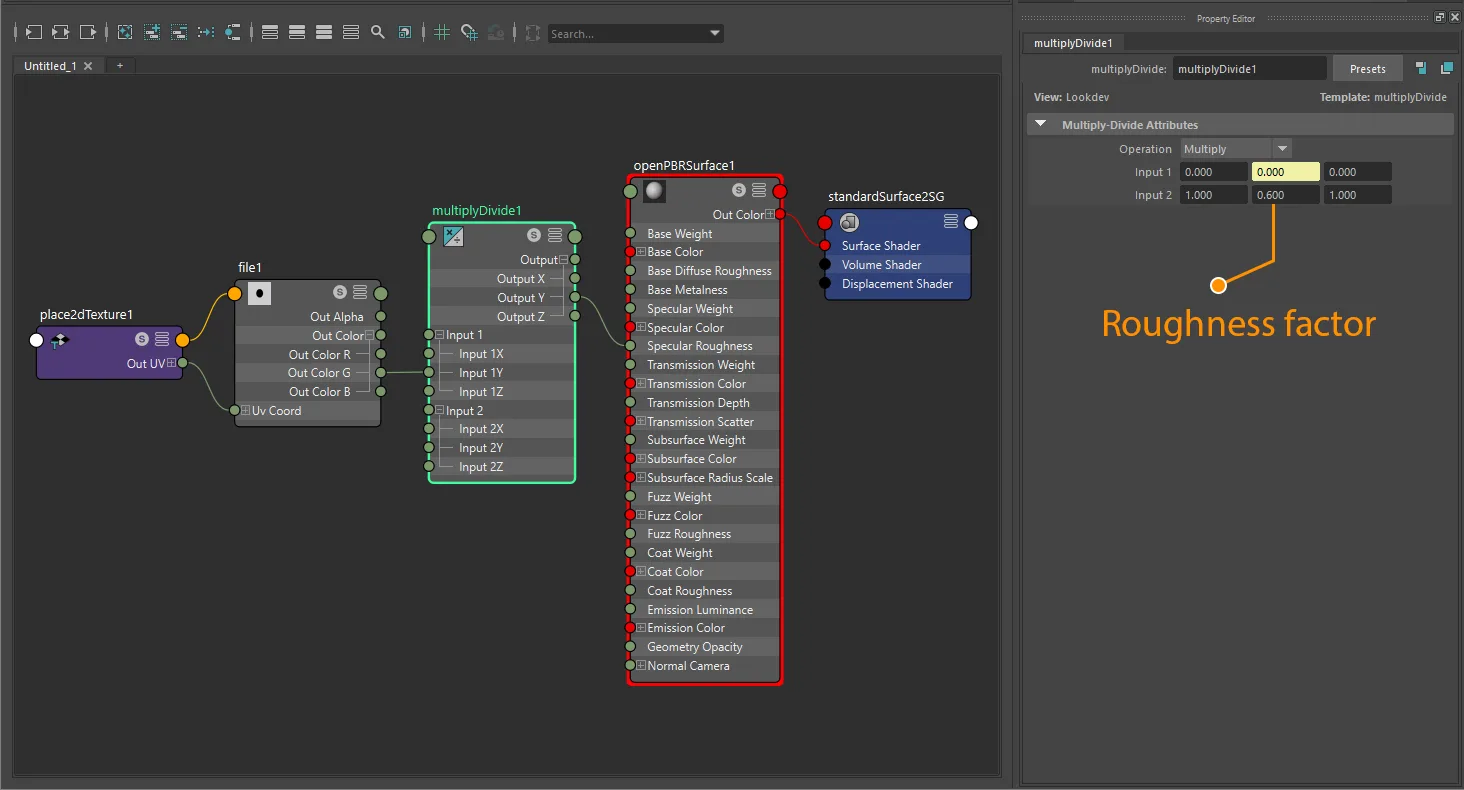Undock the Property Editor panel
The width and height of the screenshot is (1464, 790).
pos(1439,17)
